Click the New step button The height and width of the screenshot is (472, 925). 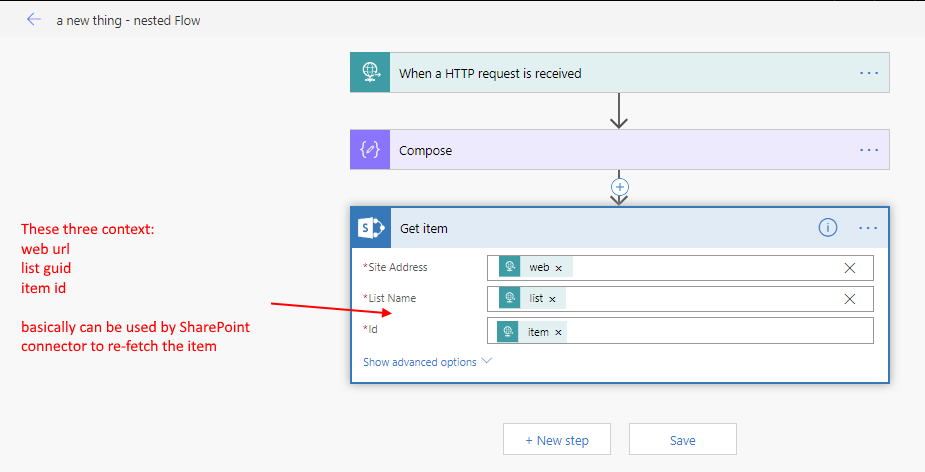pyautogui.click(x=557, y=440)
